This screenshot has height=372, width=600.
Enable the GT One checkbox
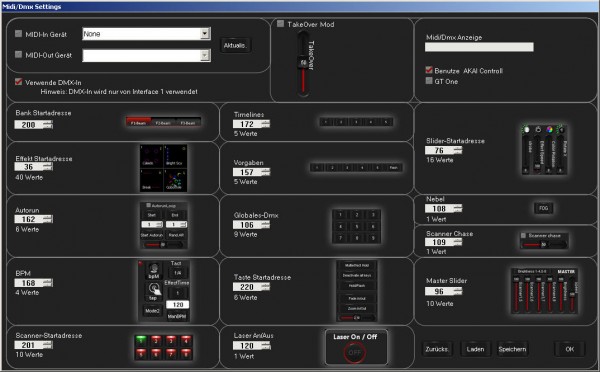(x=429, y=81)
